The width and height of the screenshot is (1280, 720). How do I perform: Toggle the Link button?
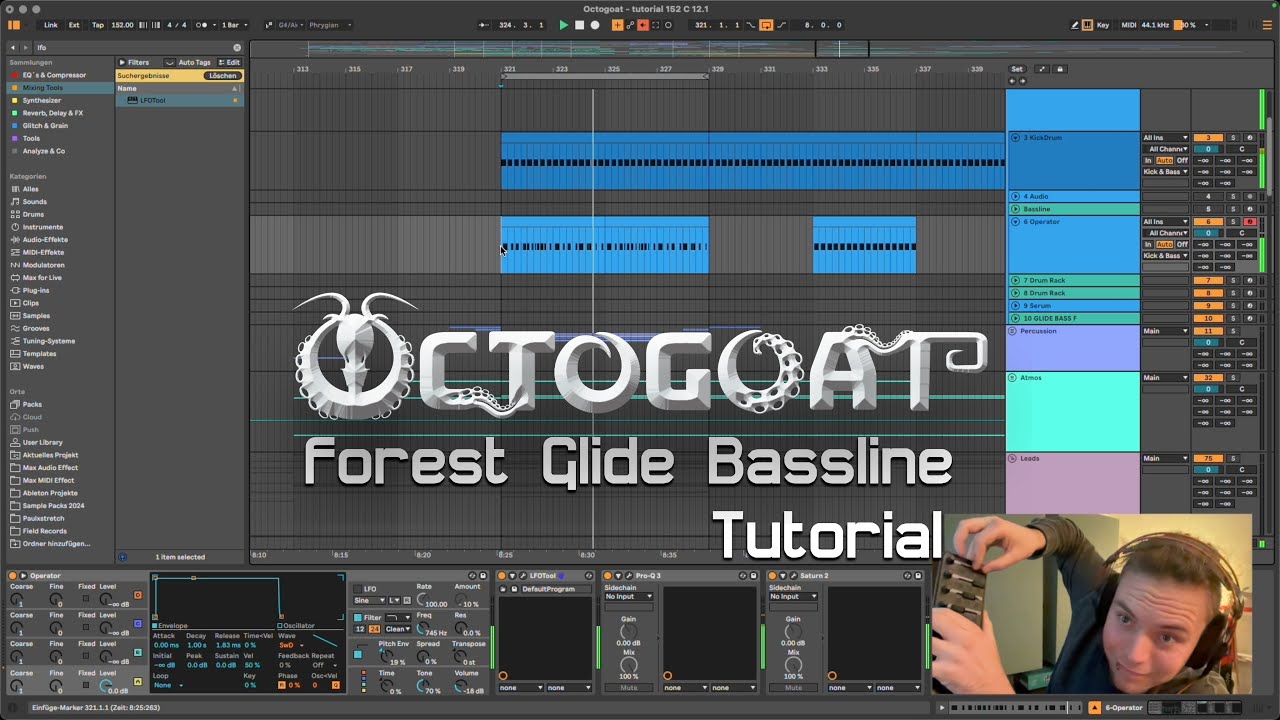click(50, 25)
